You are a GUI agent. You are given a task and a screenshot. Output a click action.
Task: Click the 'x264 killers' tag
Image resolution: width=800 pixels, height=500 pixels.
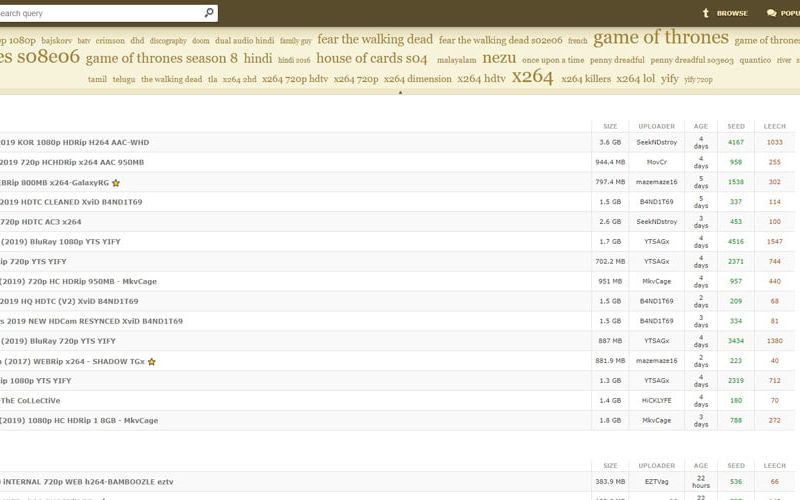pyautogui.click(x=586, y=79)
